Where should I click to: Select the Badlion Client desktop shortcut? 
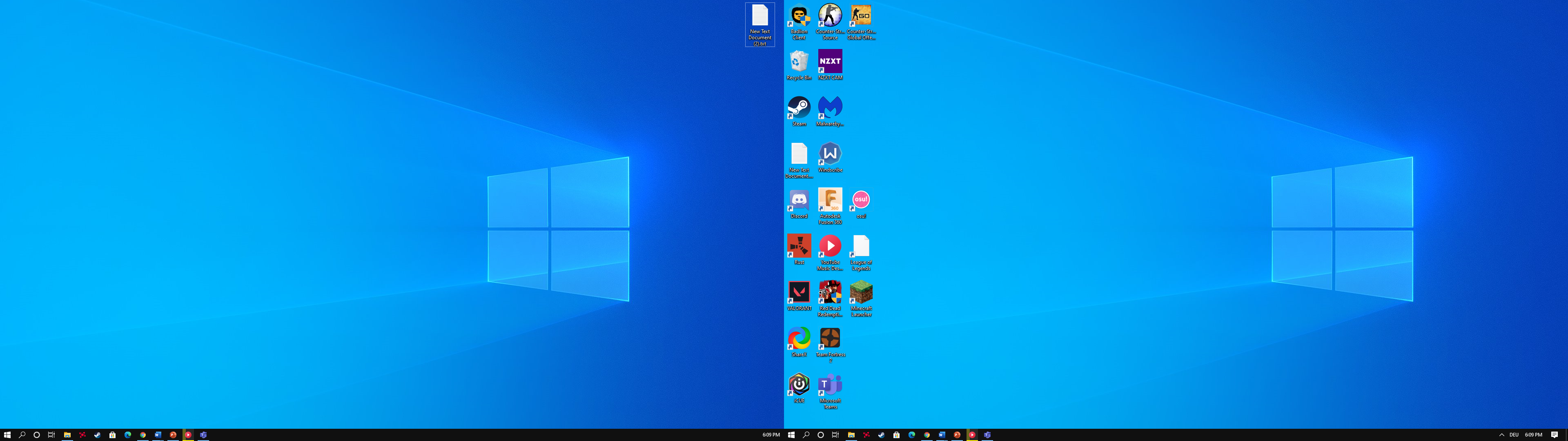(799, 22)
